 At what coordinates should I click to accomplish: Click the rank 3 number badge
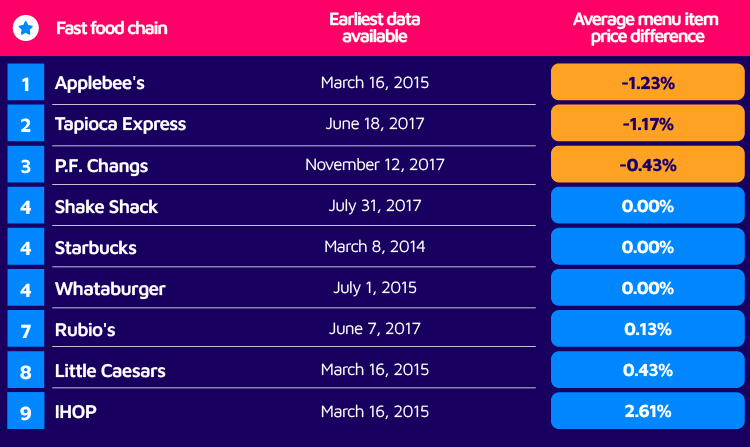(26, 164)
